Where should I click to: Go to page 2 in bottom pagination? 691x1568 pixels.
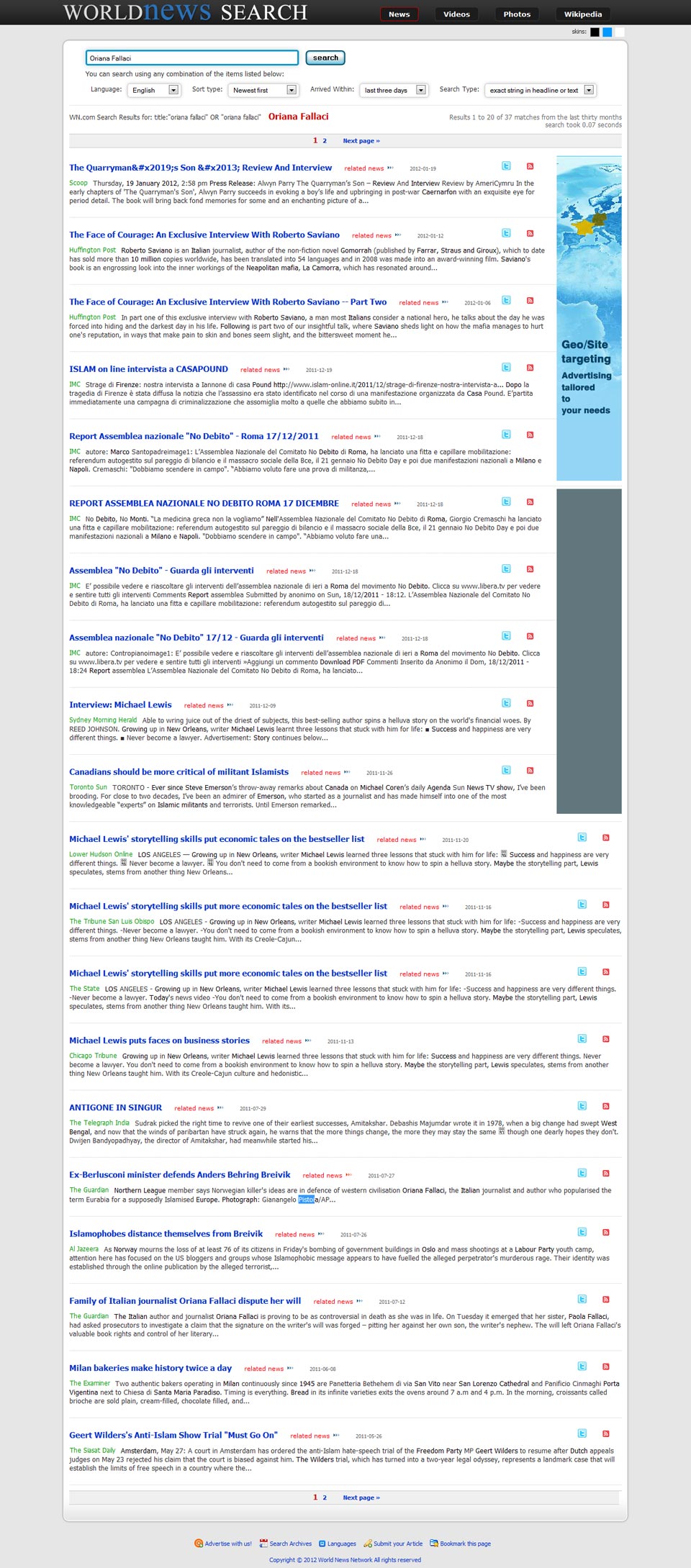click(x=325, y=1497)
